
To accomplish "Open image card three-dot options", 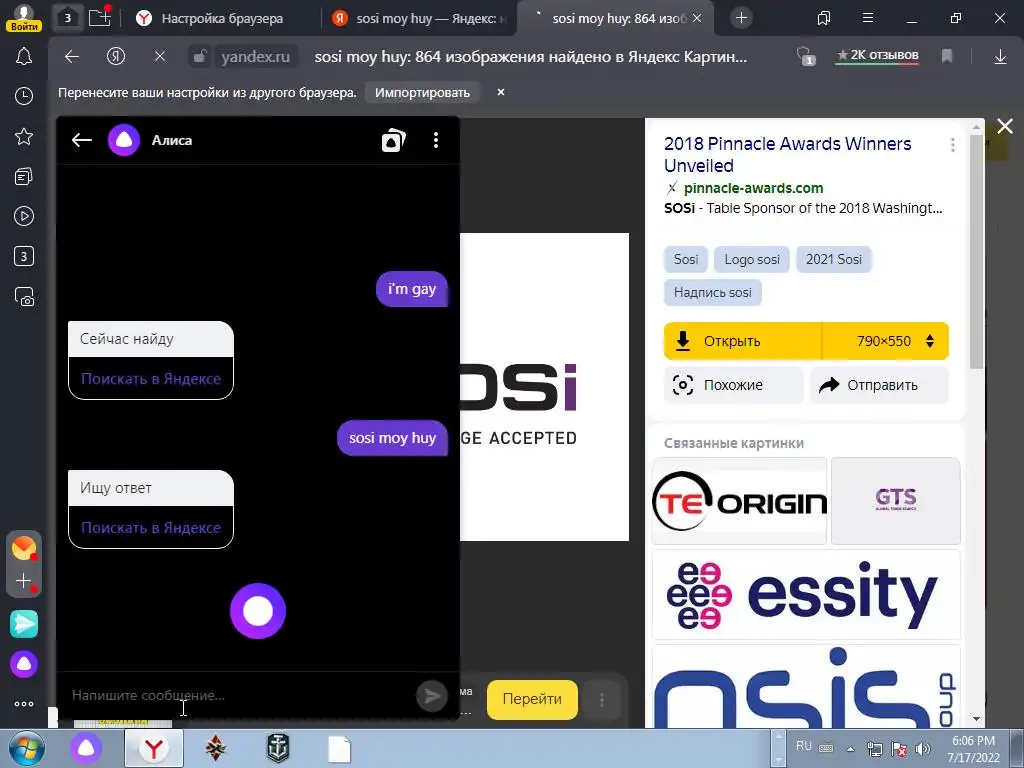I will [x=952, y=145].
